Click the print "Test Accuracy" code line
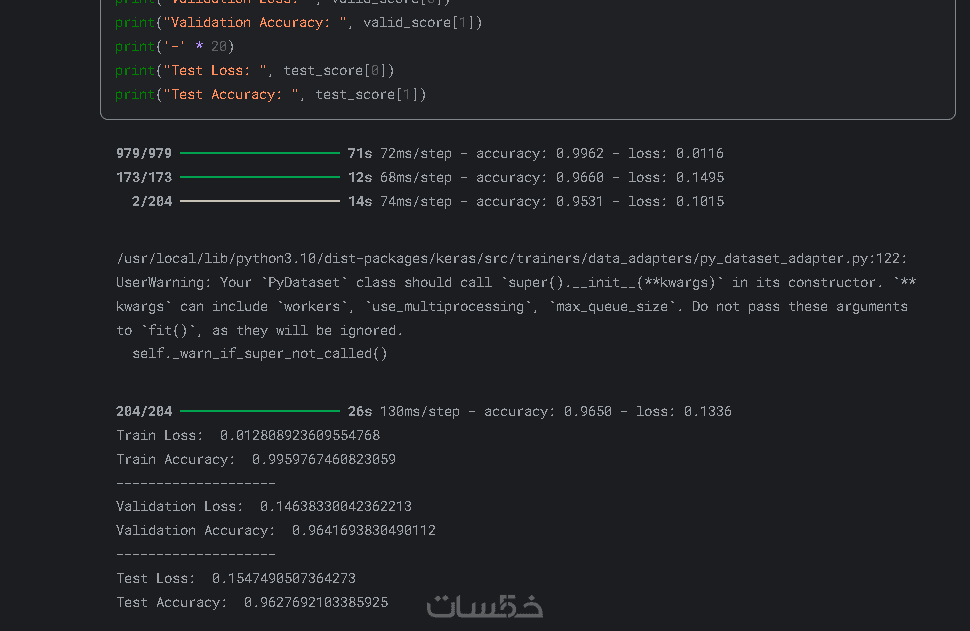 (x=270, y=94)
